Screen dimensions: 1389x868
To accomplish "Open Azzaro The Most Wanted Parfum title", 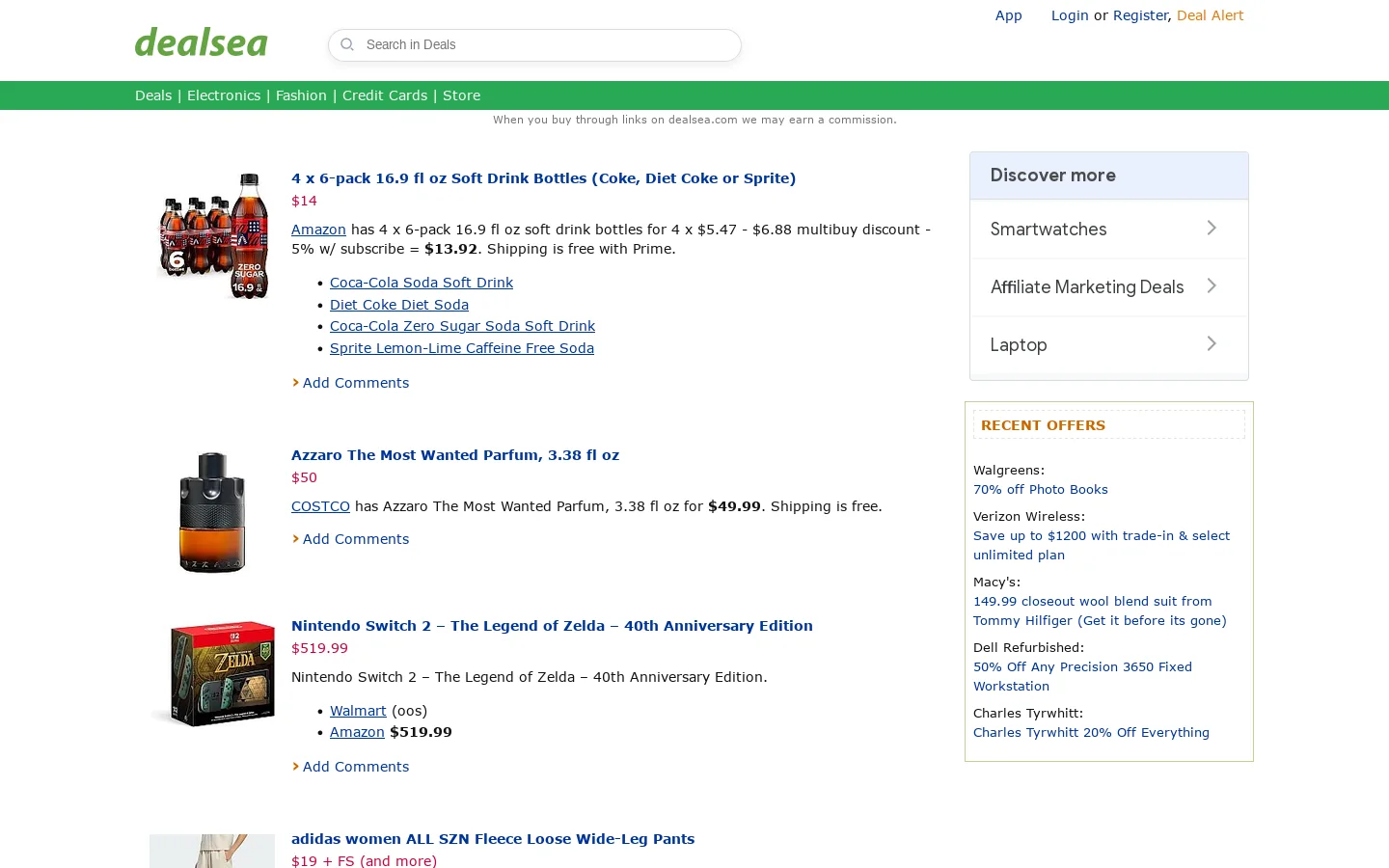I will [x=455, y=455].
